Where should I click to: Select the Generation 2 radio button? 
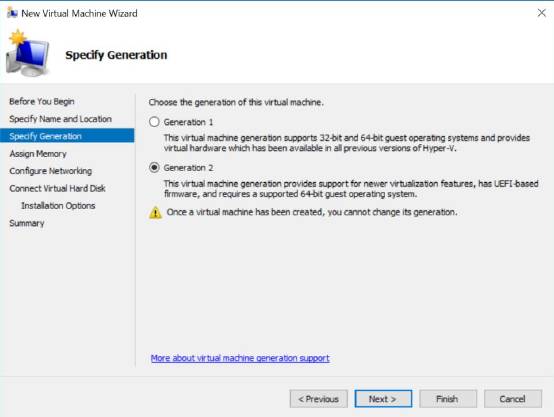coord(154,168)
